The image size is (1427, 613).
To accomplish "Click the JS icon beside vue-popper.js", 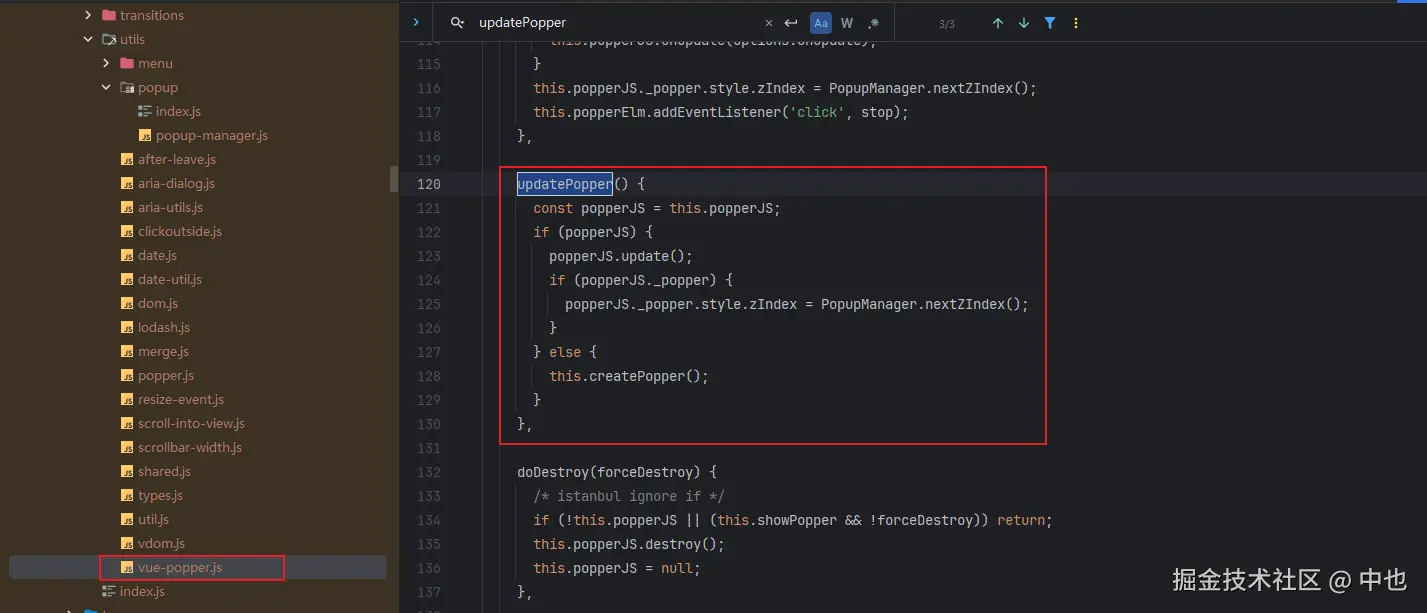I will point(127,567).
